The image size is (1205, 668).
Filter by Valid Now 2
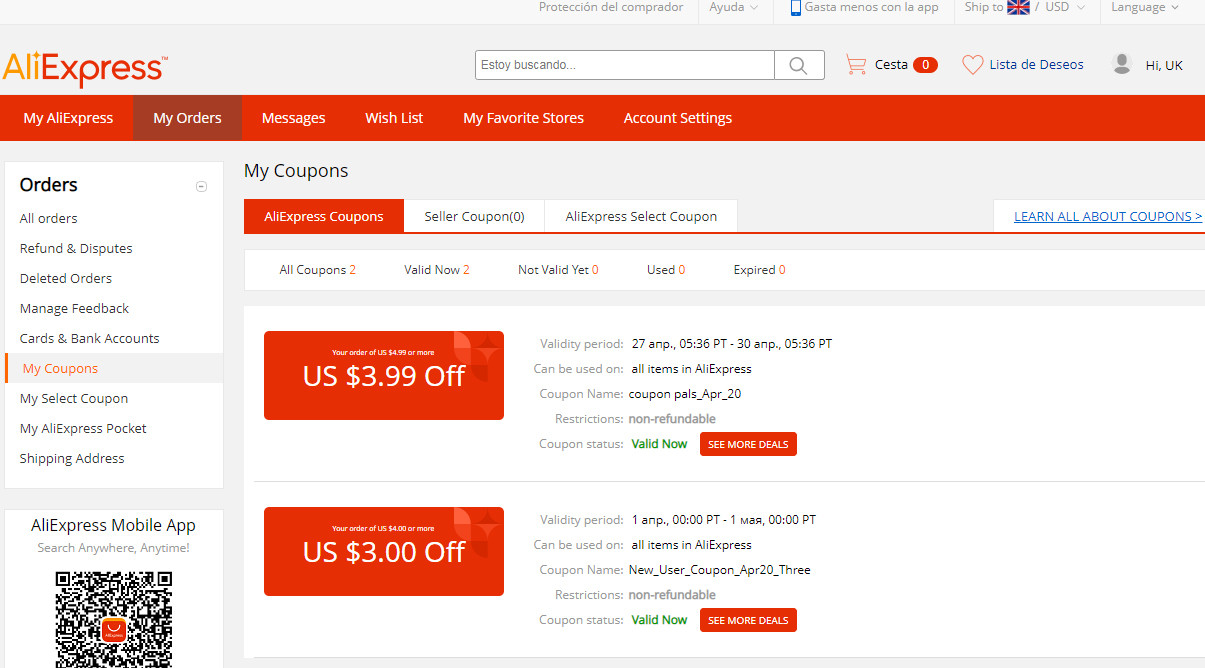(x=437, y=270)
